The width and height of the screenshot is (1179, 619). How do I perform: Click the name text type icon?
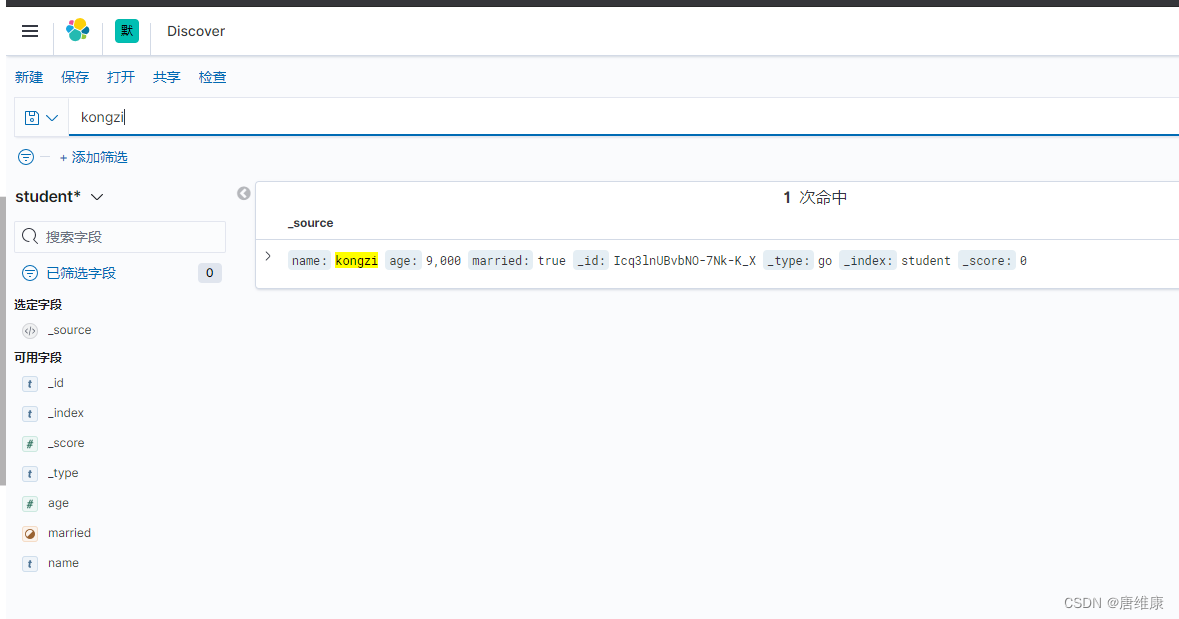(30, 563)
